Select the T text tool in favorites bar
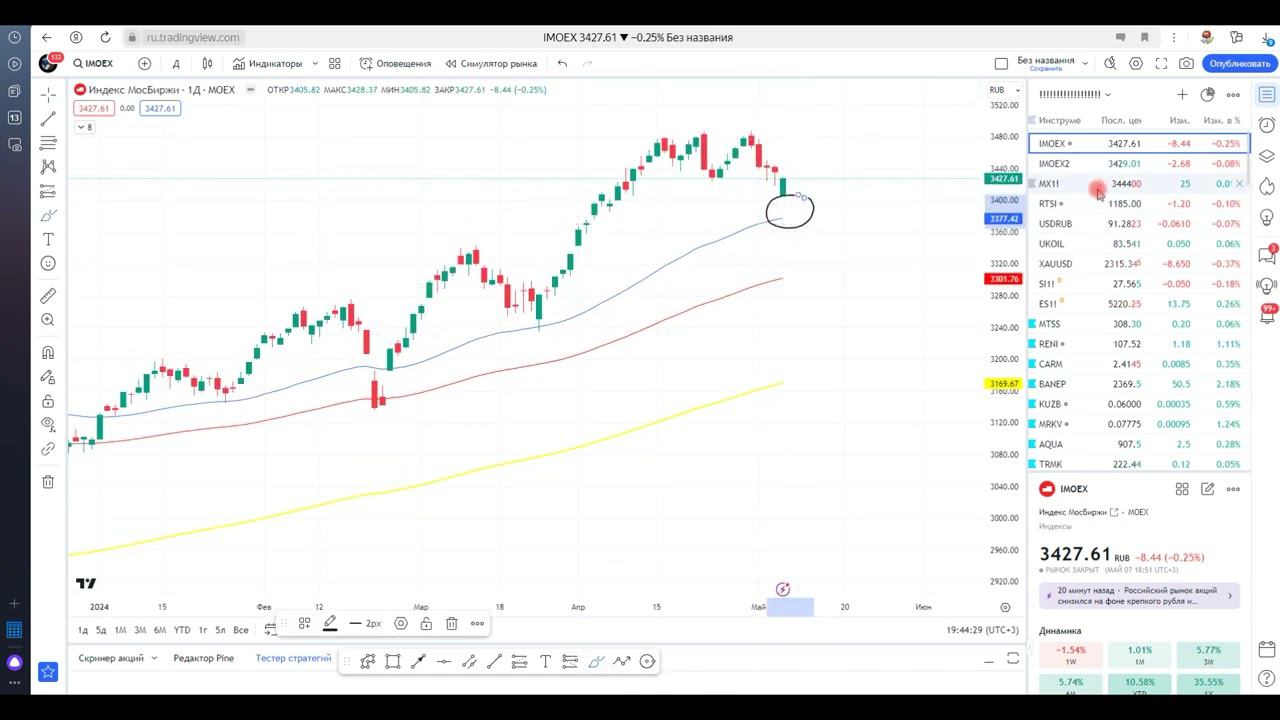Screen dimensions: 1280x720 tap(545, 661)
